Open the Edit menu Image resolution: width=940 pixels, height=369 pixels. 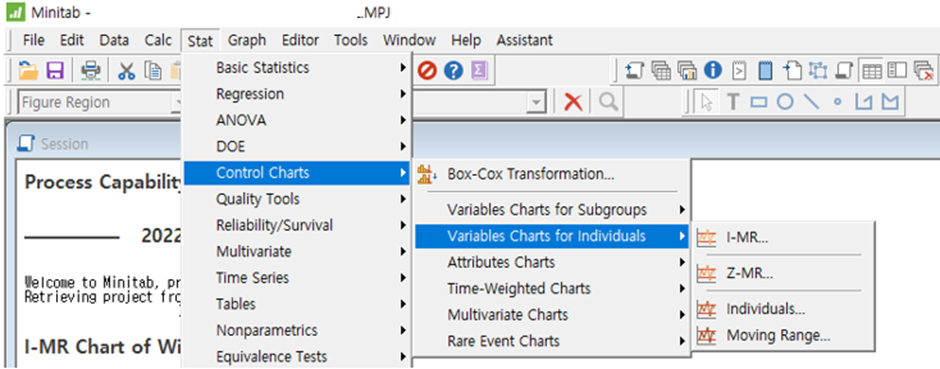72,41
